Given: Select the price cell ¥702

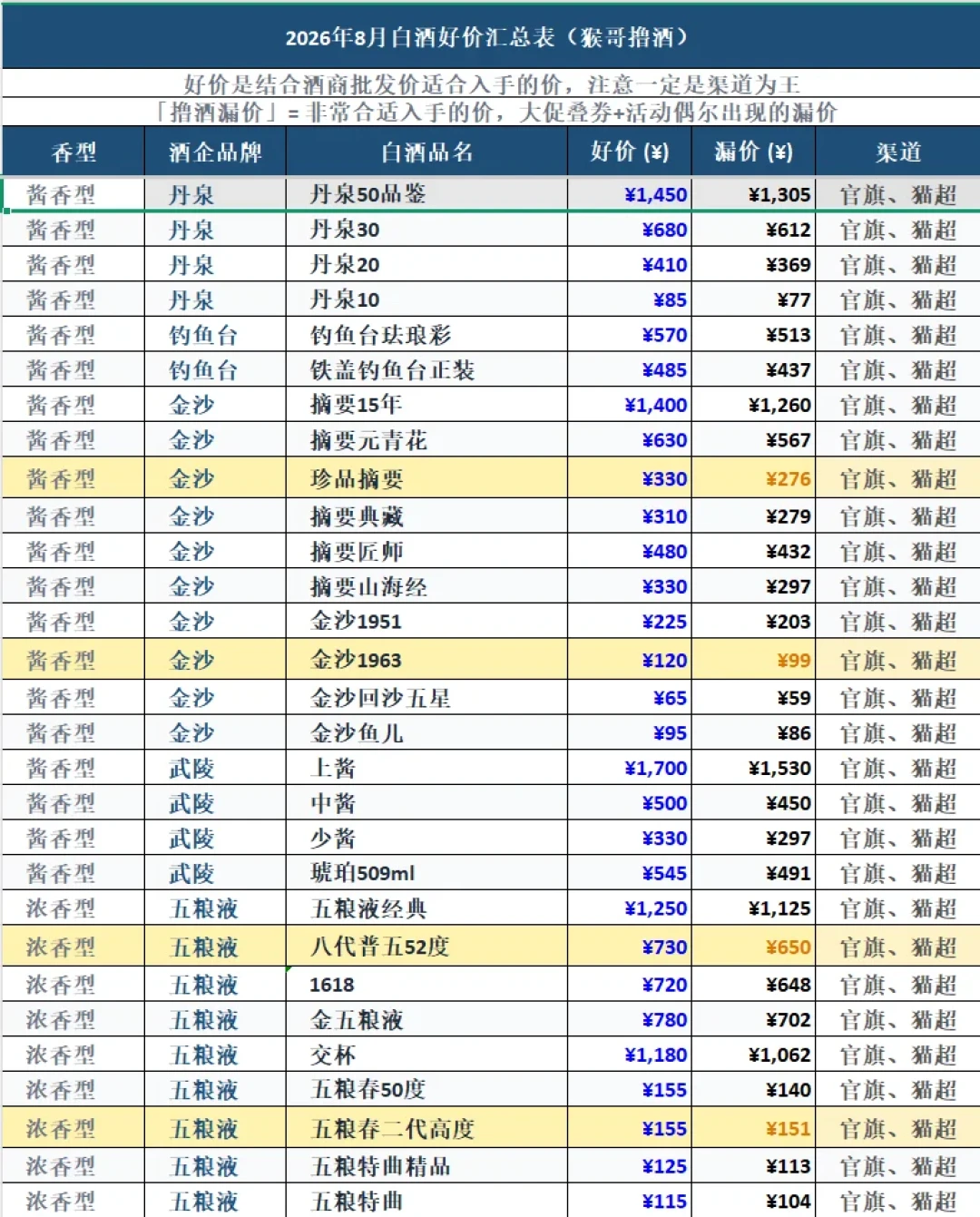Looking at the screenshot, I should 753,1020.
